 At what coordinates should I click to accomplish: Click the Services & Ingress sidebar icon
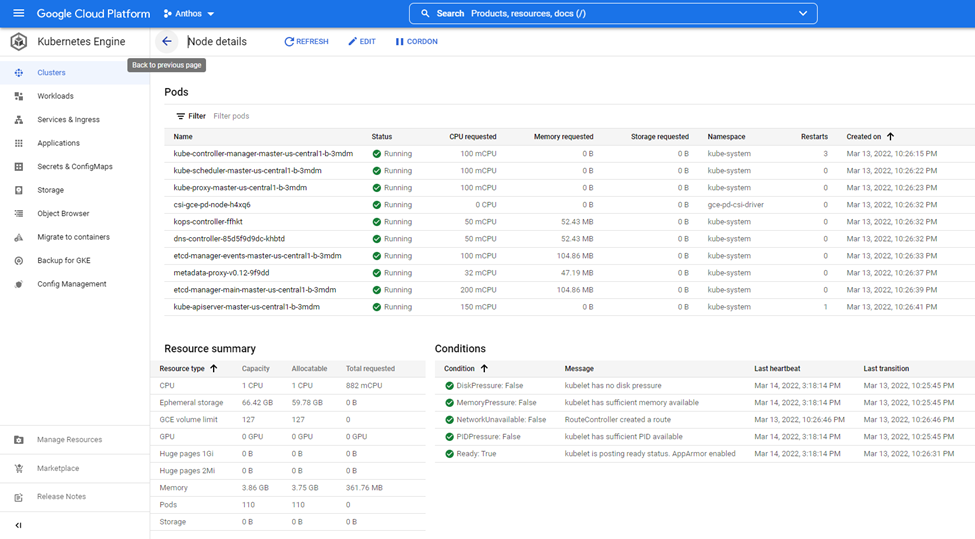(x=18, y=120)
